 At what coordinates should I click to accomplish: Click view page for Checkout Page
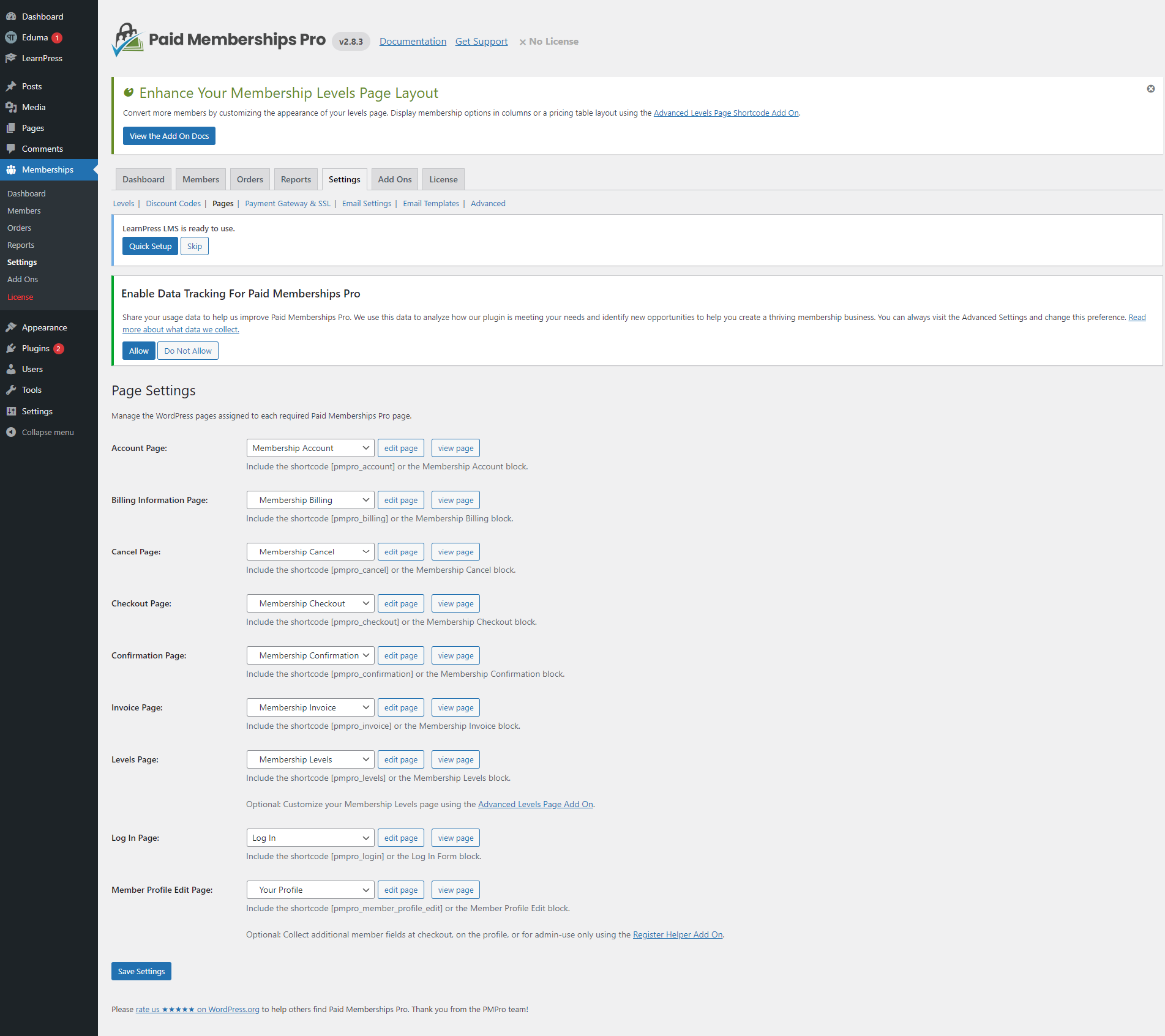(x=455, y=603)
